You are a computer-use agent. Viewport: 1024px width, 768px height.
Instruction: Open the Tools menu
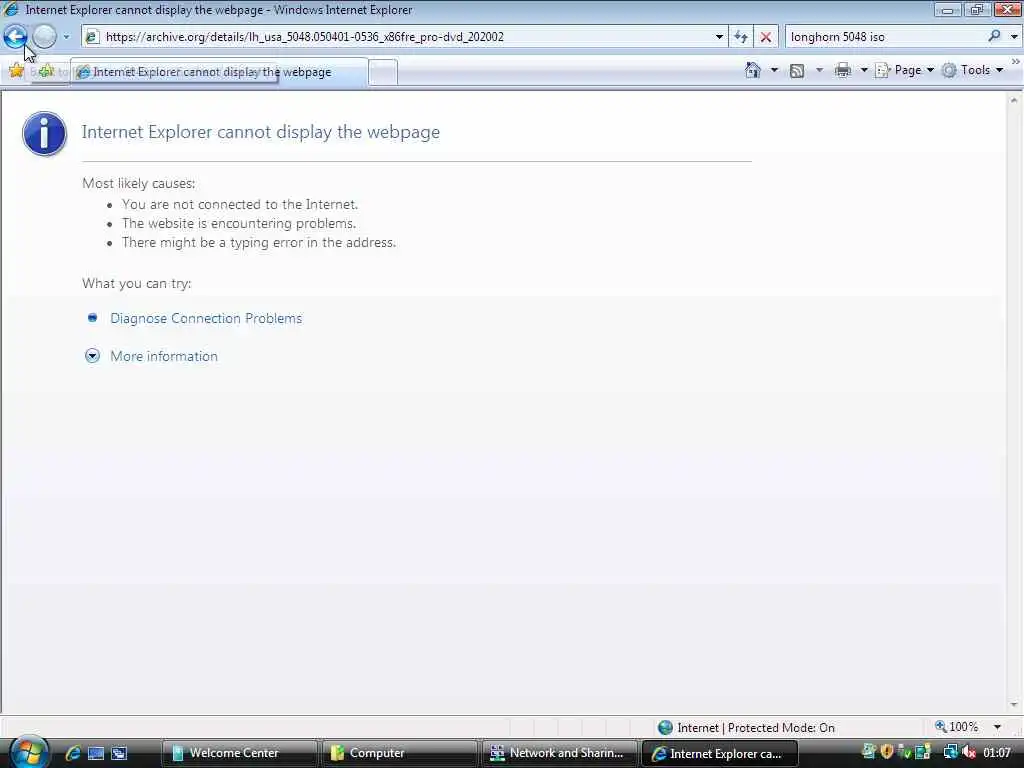[972, 70]
